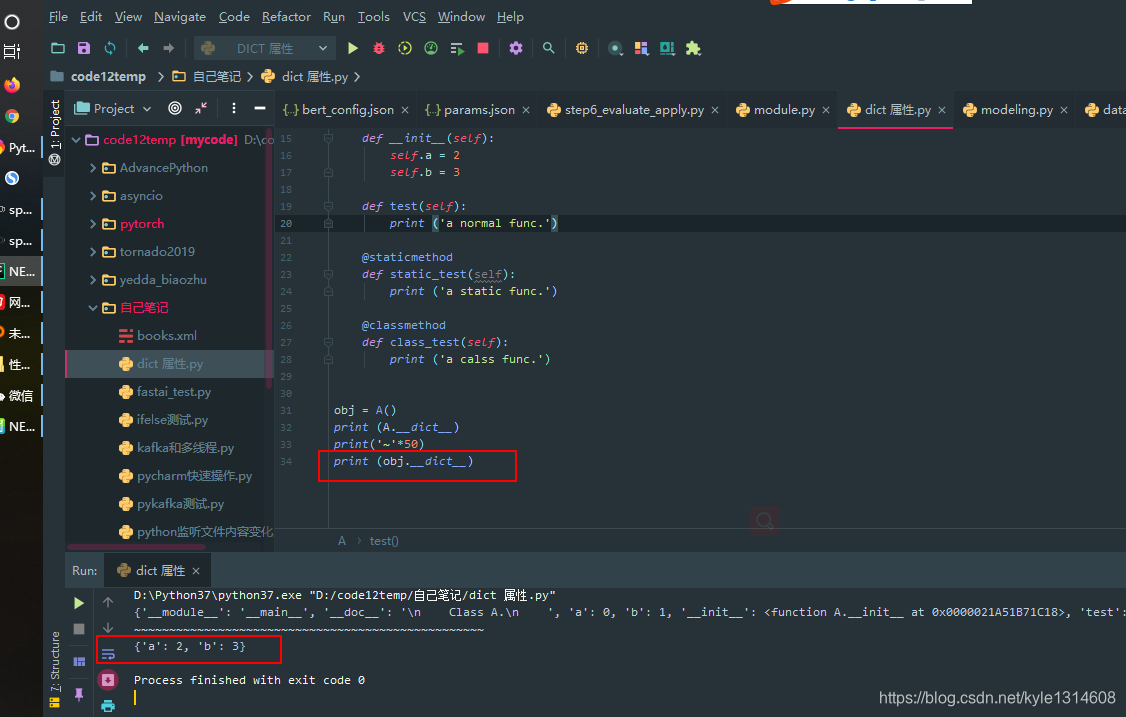
Task: Click the dict 属性.py breadcrumb
Action: pos(315,76)
